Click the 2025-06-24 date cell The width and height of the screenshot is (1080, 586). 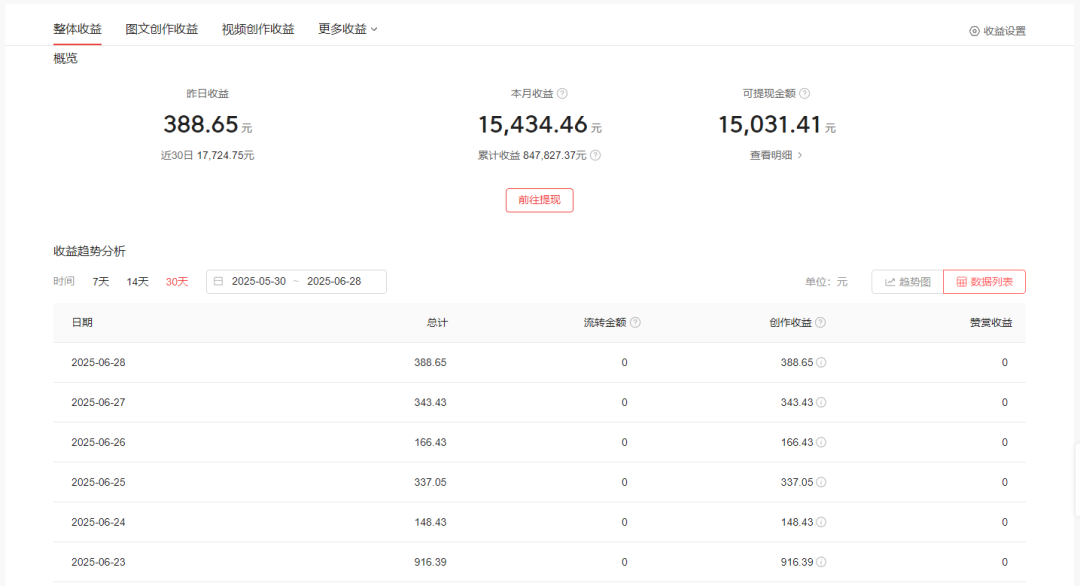tap(98, 522)
